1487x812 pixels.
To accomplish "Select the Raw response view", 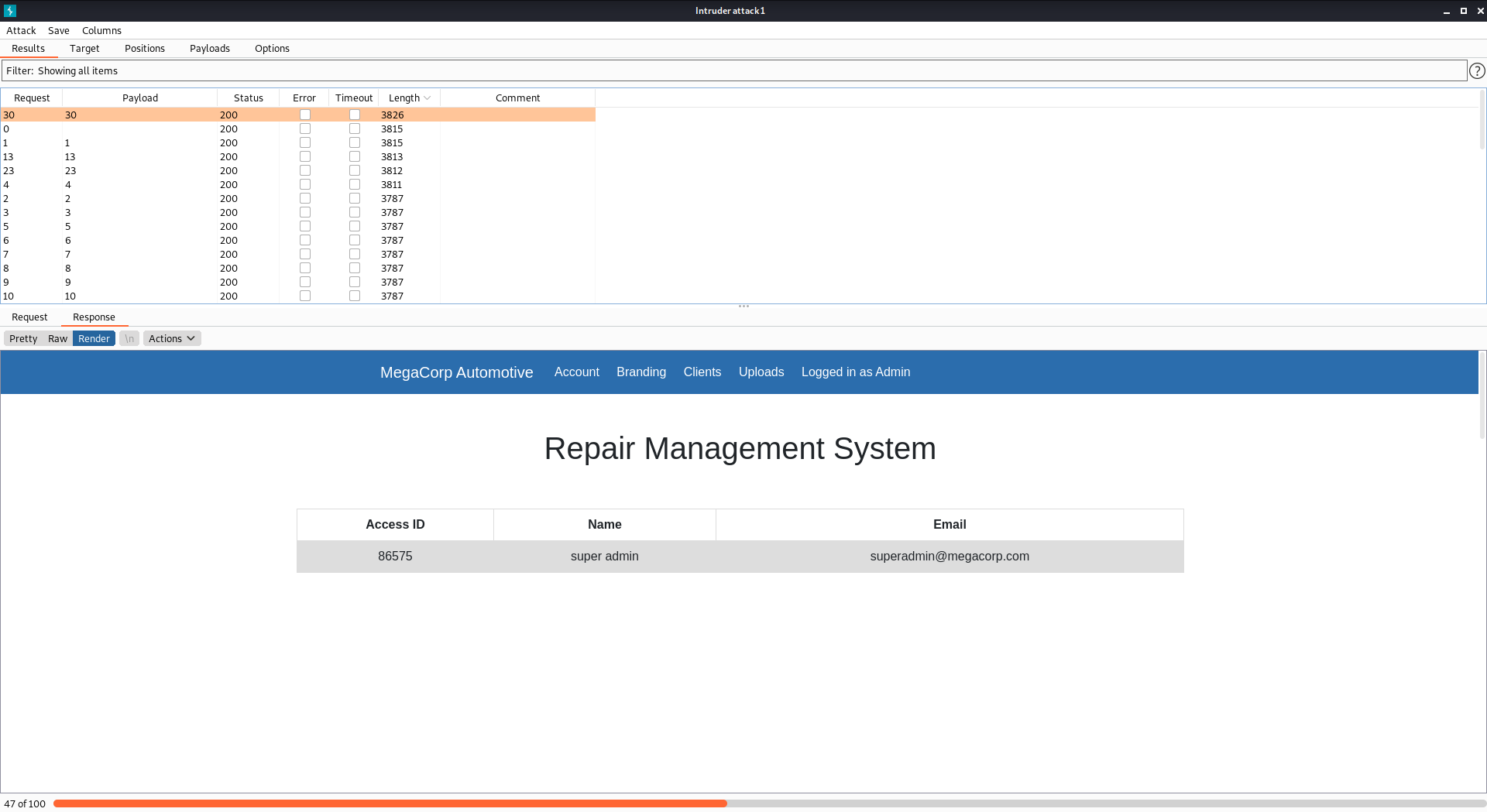I will (x=57, y=338).
